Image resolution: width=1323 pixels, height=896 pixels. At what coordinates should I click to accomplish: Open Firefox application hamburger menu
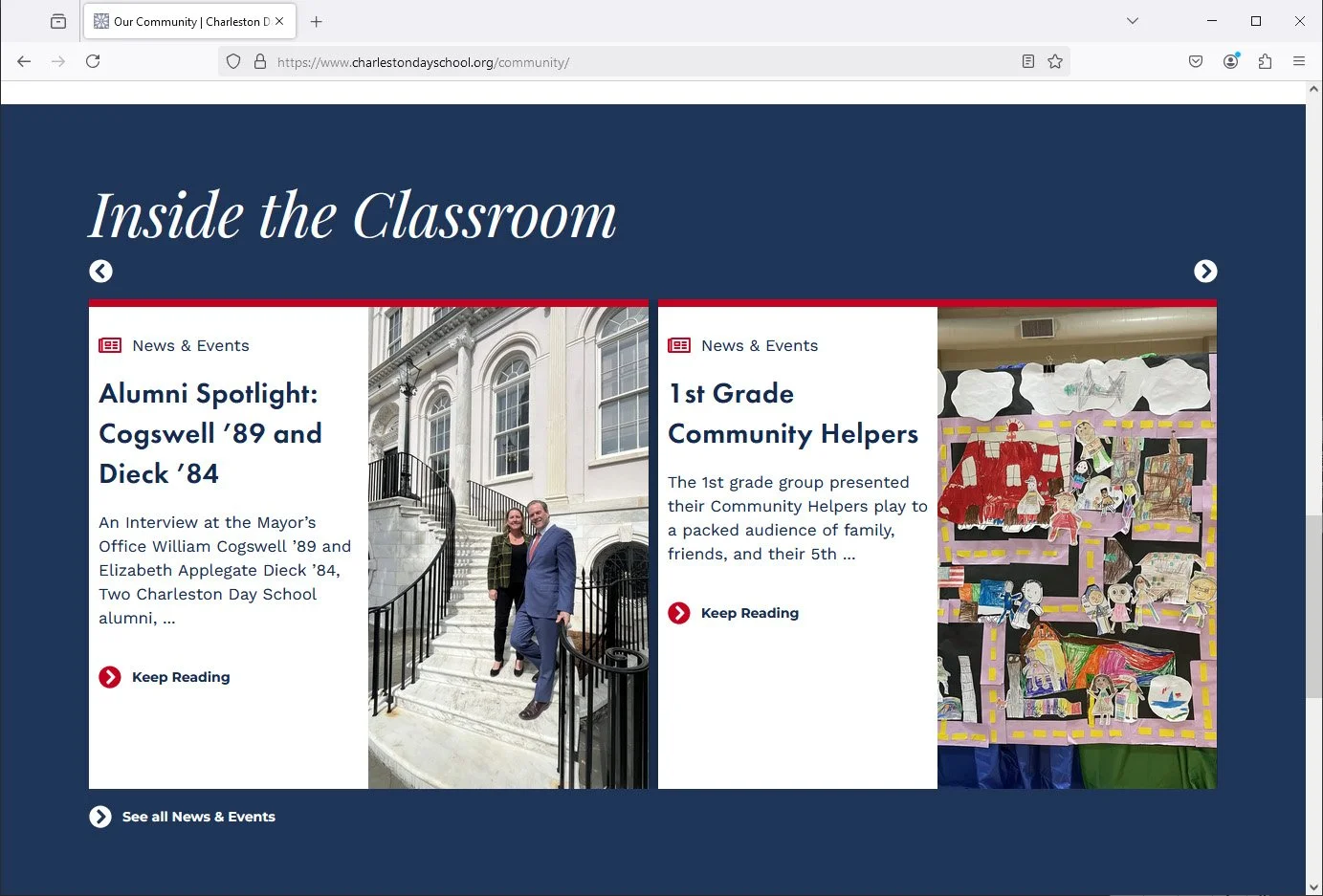(1299, 61)
